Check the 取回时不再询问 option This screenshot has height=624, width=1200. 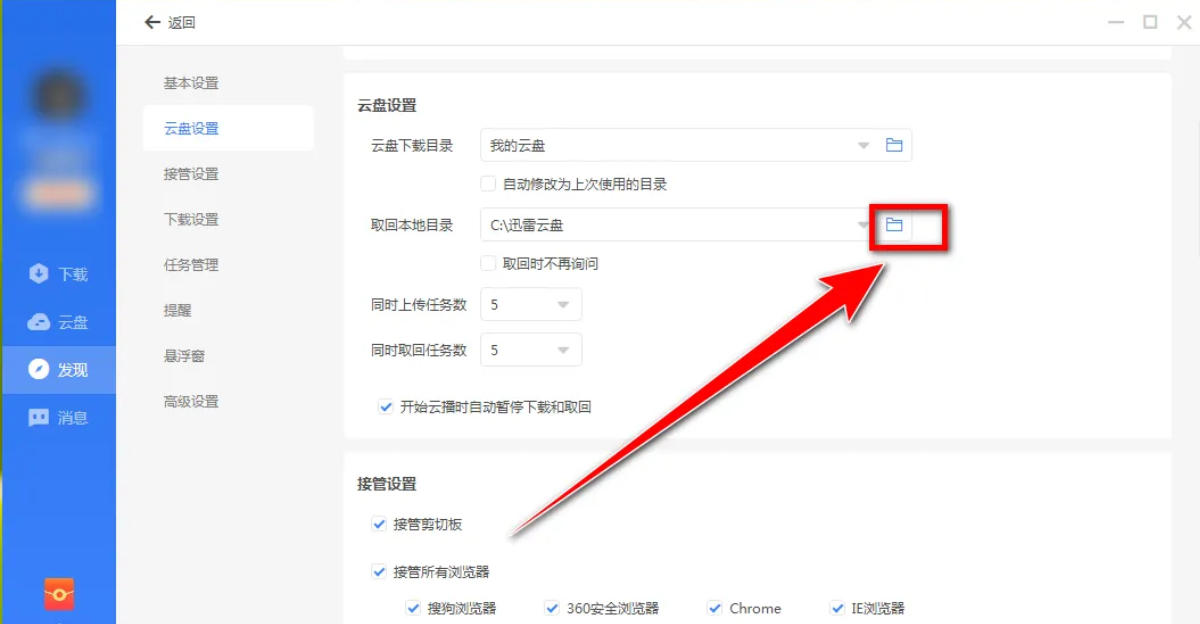488,263
